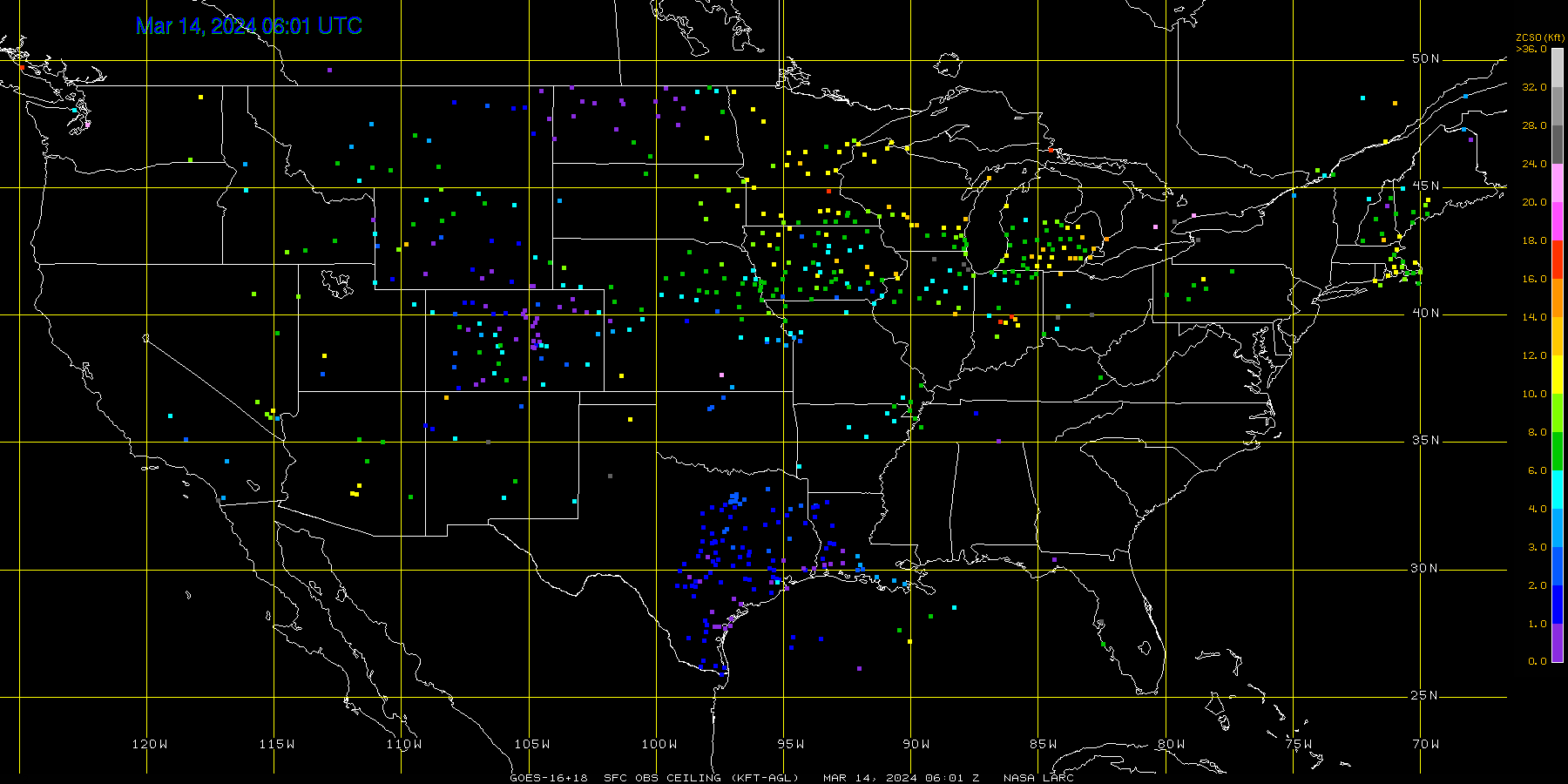Click the 30N latitude label
1568x784 pixels.
(x=1426, y=568)
